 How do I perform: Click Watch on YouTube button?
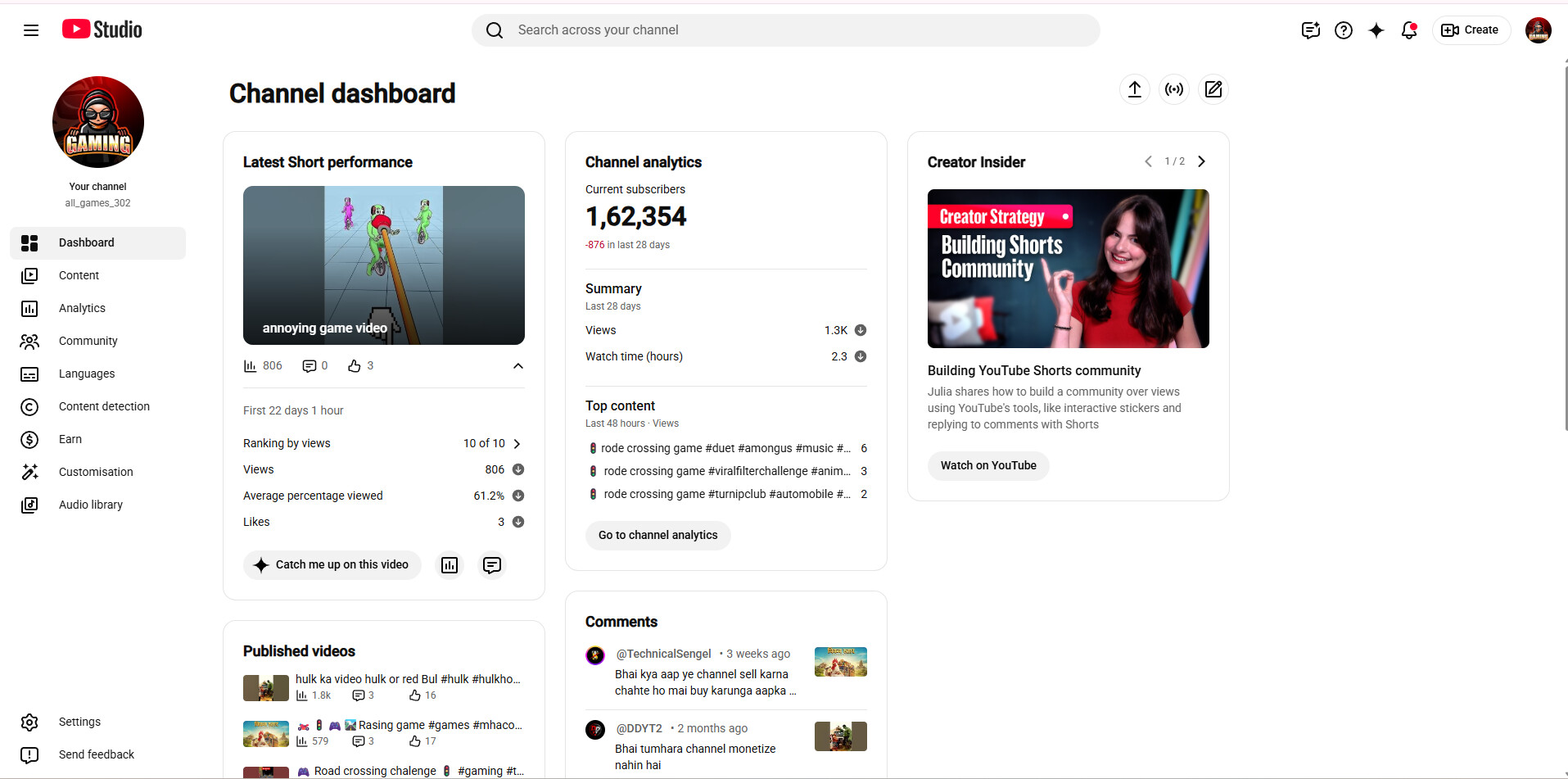pos(988,466)
